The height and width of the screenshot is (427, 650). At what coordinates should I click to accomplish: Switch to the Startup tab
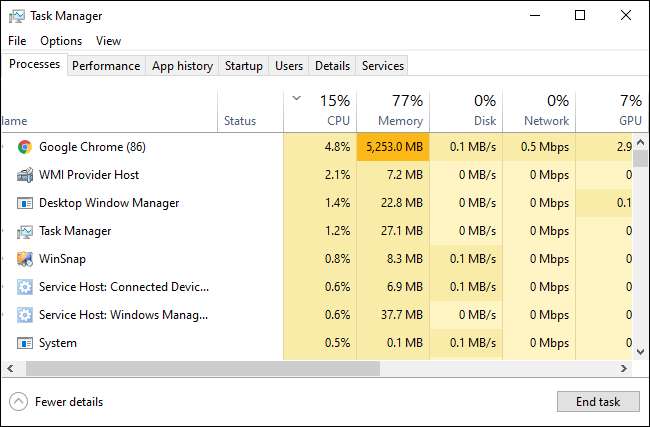pos(243,66)
